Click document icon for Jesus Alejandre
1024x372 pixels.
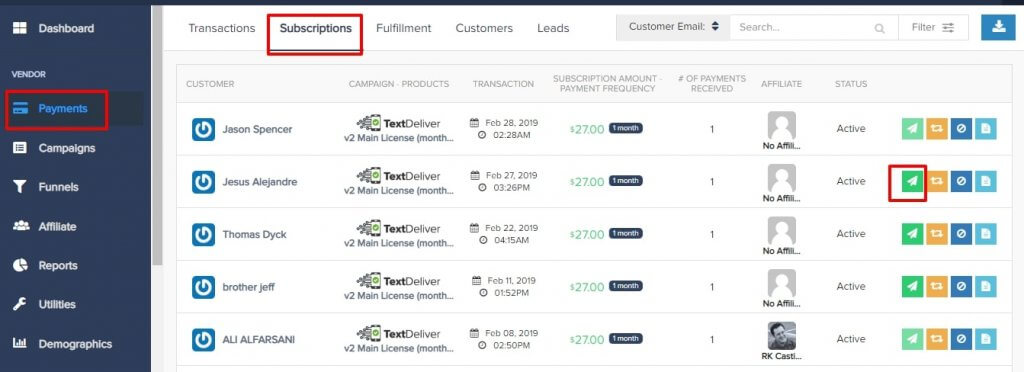point(985,181)
